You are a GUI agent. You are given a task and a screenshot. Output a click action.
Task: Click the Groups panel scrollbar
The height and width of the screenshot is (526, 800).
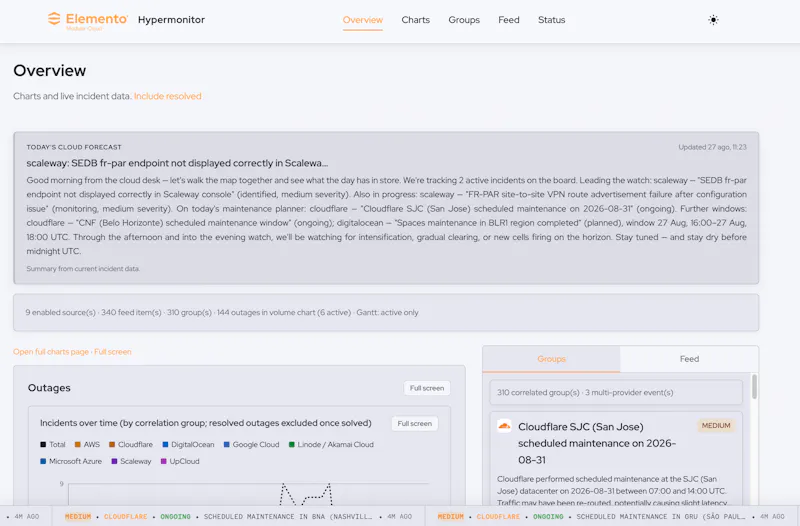point(754,387)
